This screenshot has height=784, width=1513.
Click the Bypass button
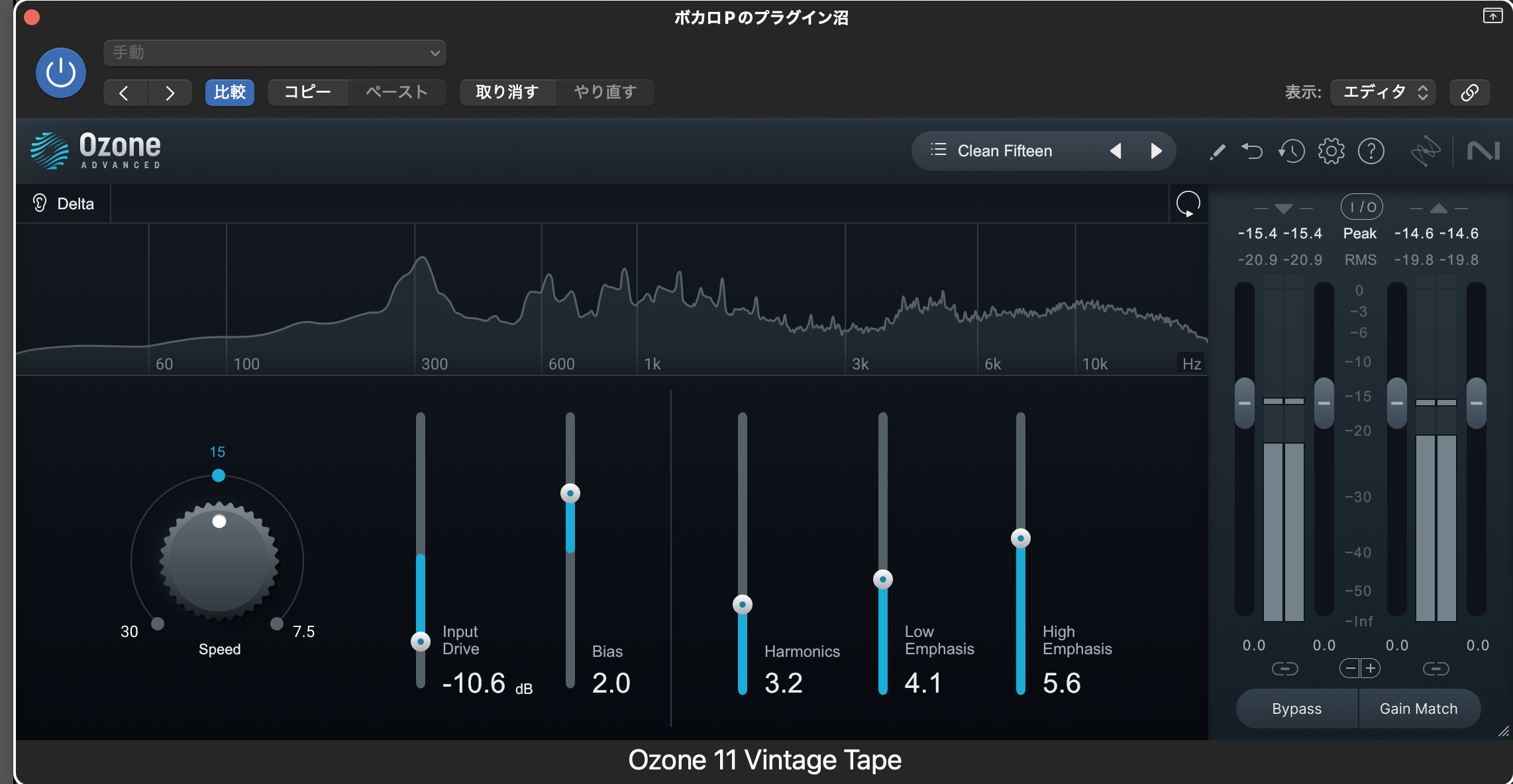coord(1297,709)
